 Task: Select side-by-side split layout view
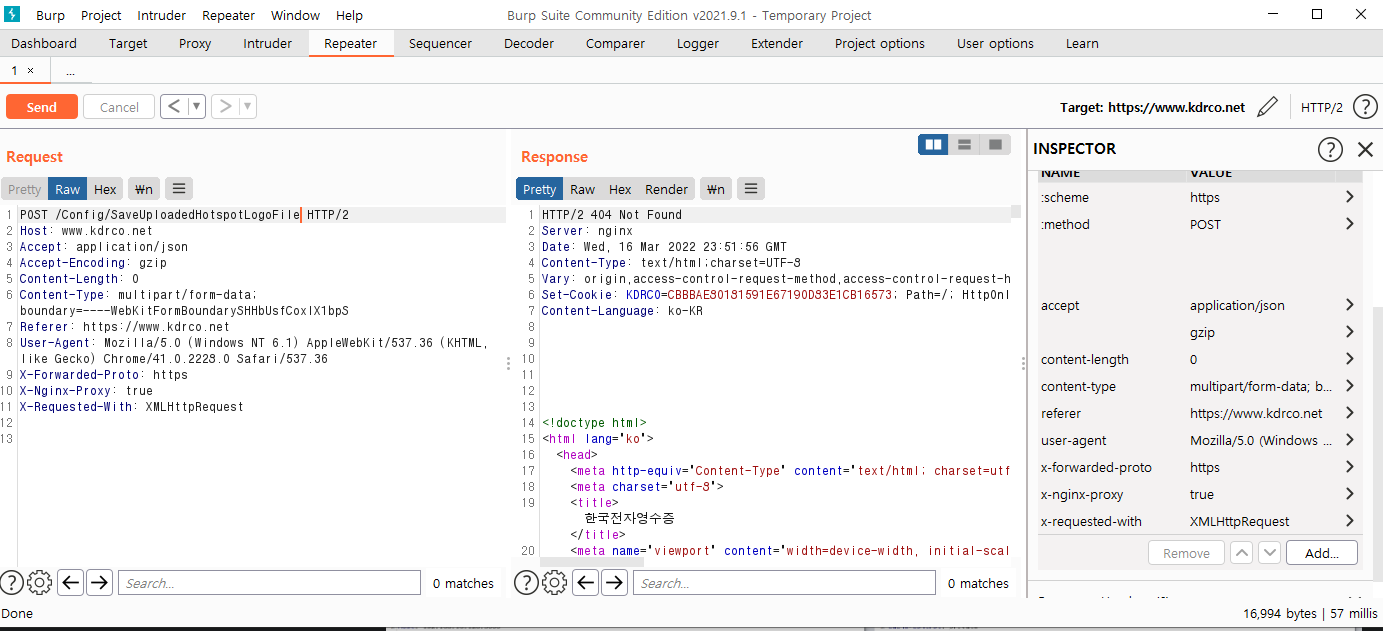pyautogui.click(x=934, y=145)
